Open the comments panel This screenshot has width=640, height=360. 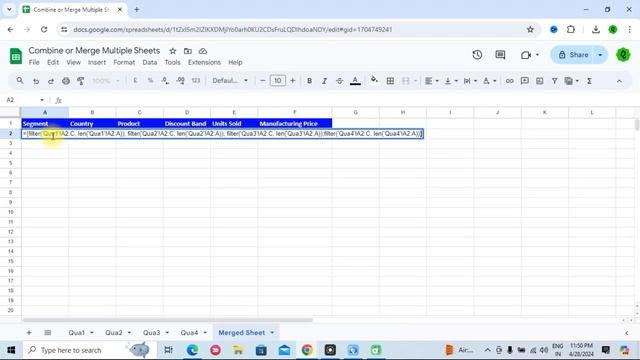500,55
